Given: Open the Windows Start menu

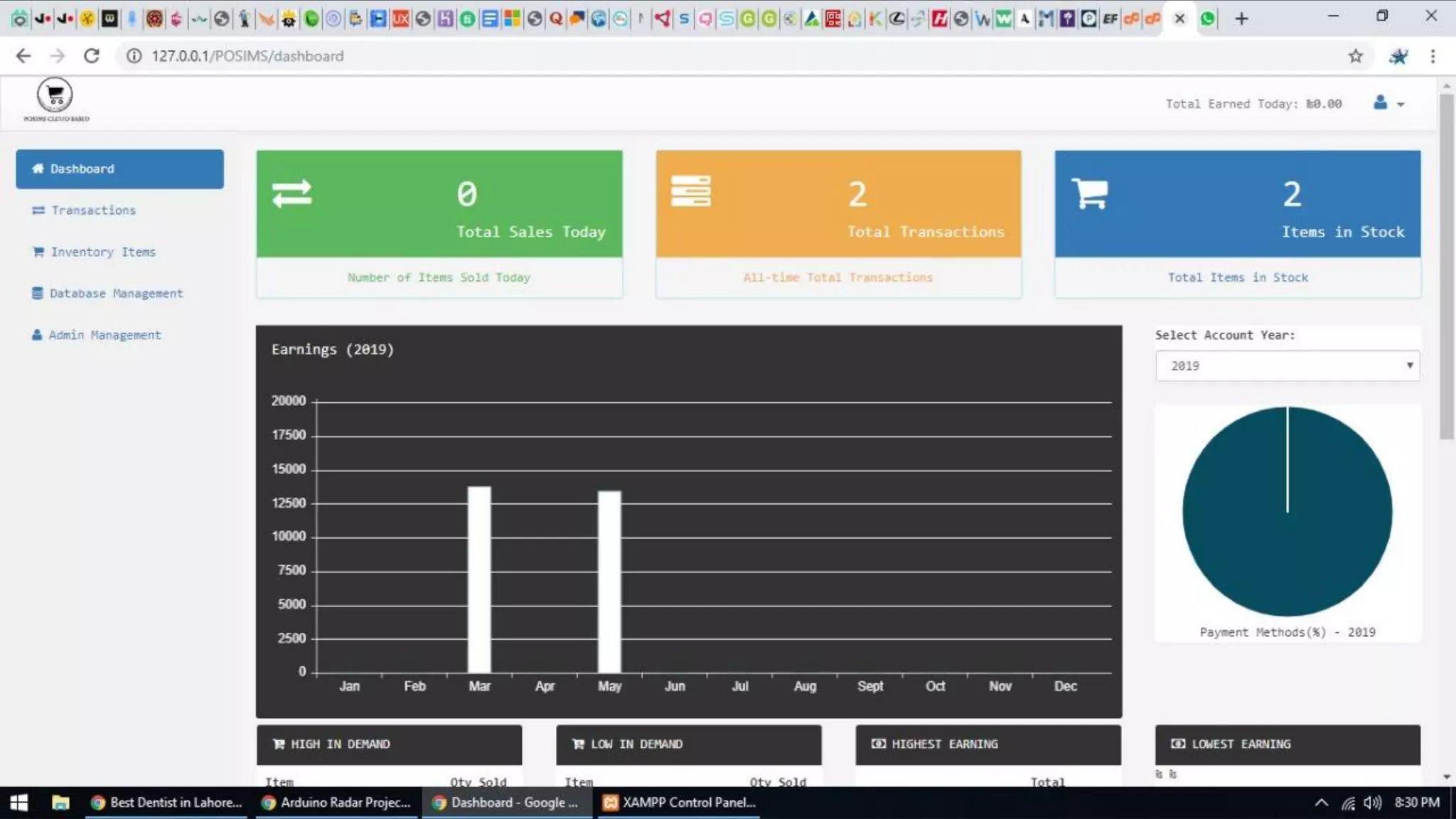Looking at the screenshot, I should pos(19,803).
